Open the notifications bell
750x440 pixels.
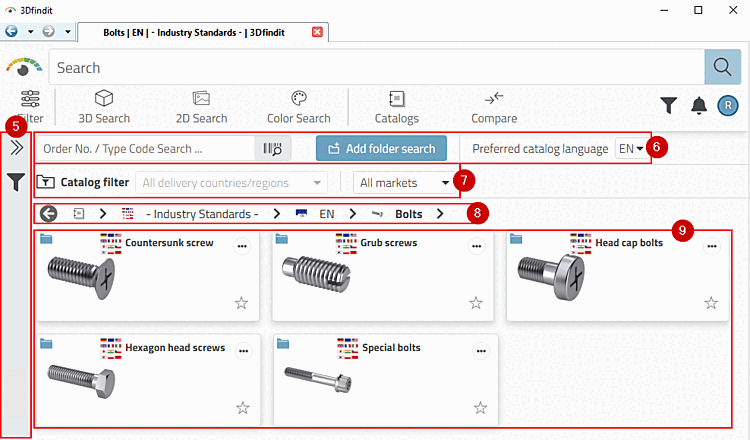(x=699, y=105)
